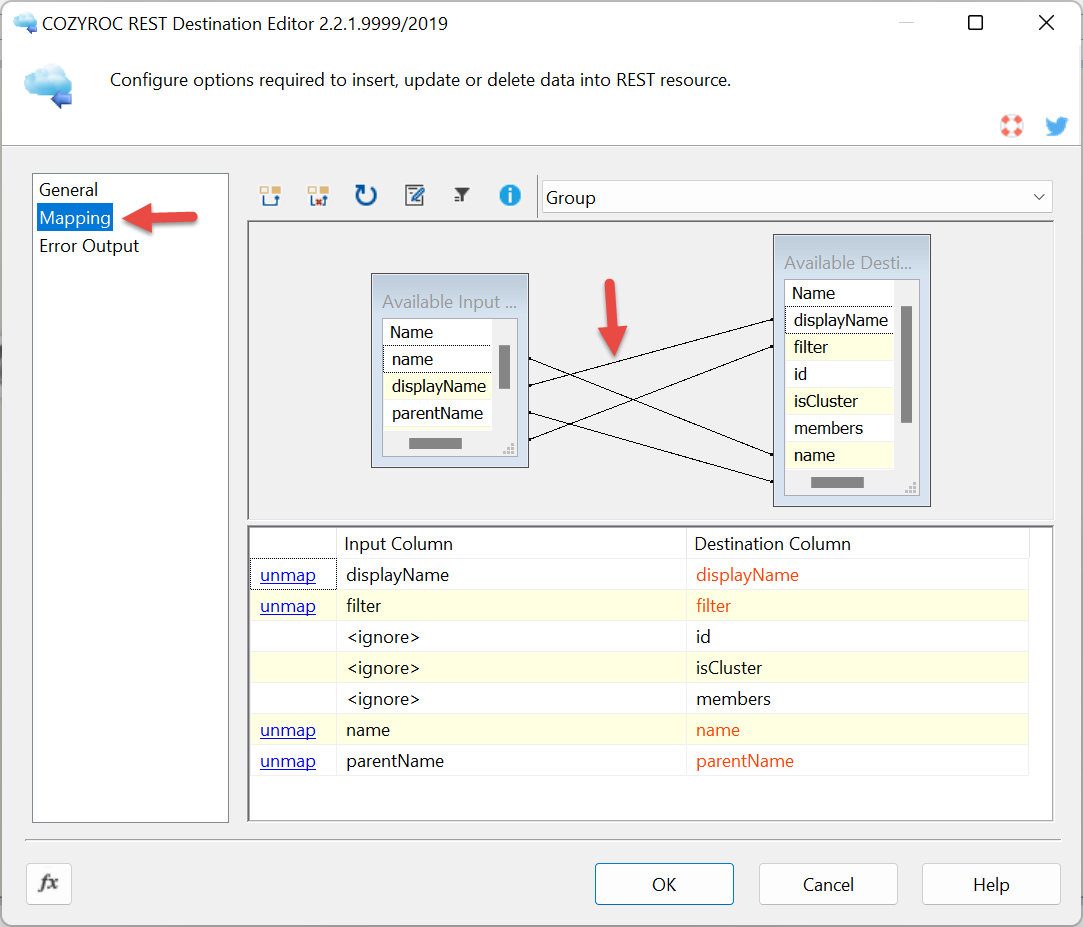Viewport: 1083px width, 927px height.
Task: Click the Available Input box title
Action: coord(449,302)
